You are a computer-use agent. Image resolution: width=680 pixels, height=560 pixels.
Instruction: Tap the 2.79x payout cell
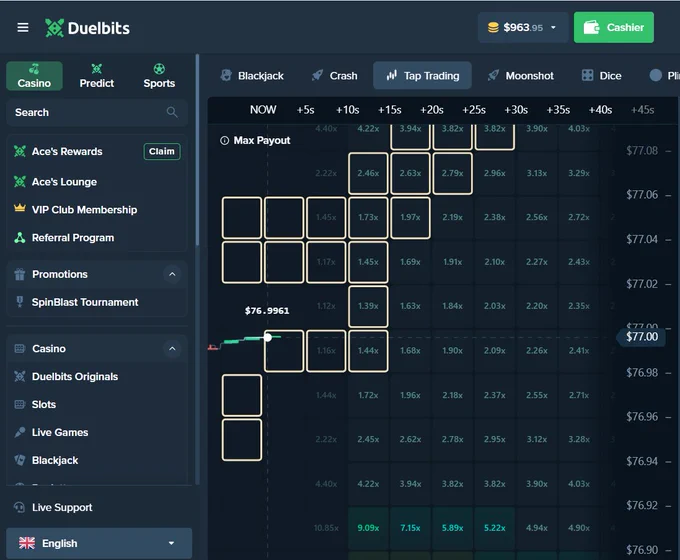[452, 174]
